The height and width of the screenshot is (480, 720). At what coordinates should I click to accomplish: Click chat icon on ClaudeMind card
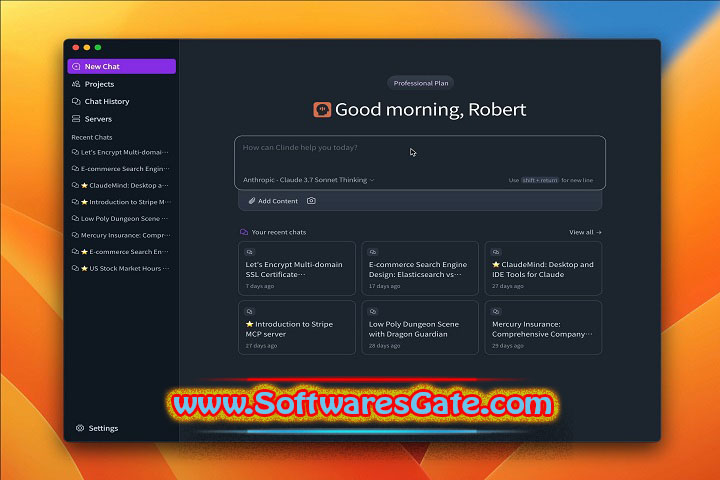pos(496,252)
